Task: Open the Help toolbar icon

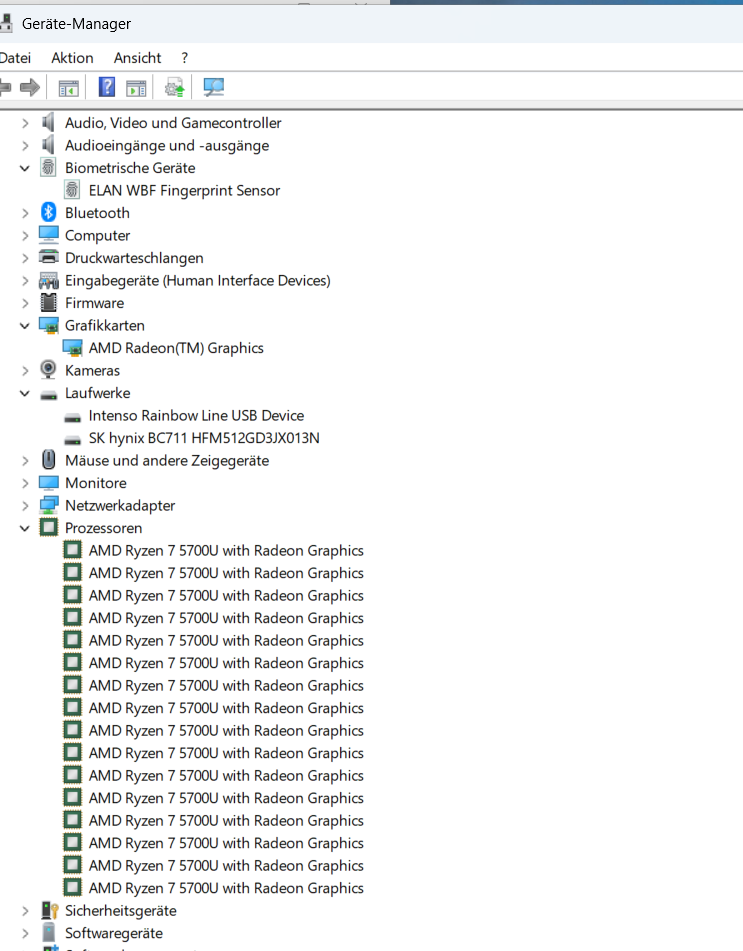Action: 107,87
